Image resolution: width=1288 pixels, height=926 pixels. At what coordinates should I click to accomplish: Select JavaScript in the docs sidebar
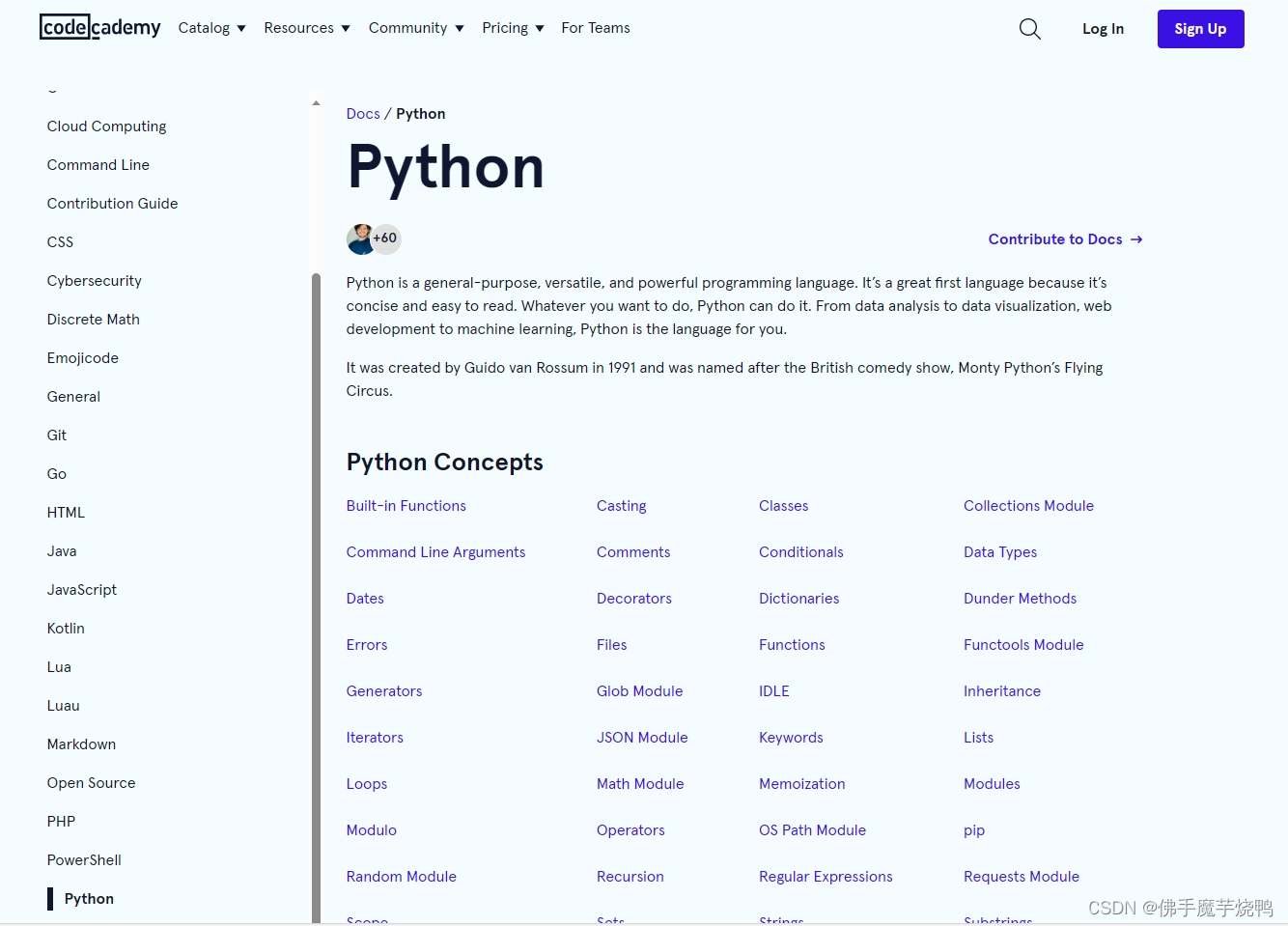(82, 590)
